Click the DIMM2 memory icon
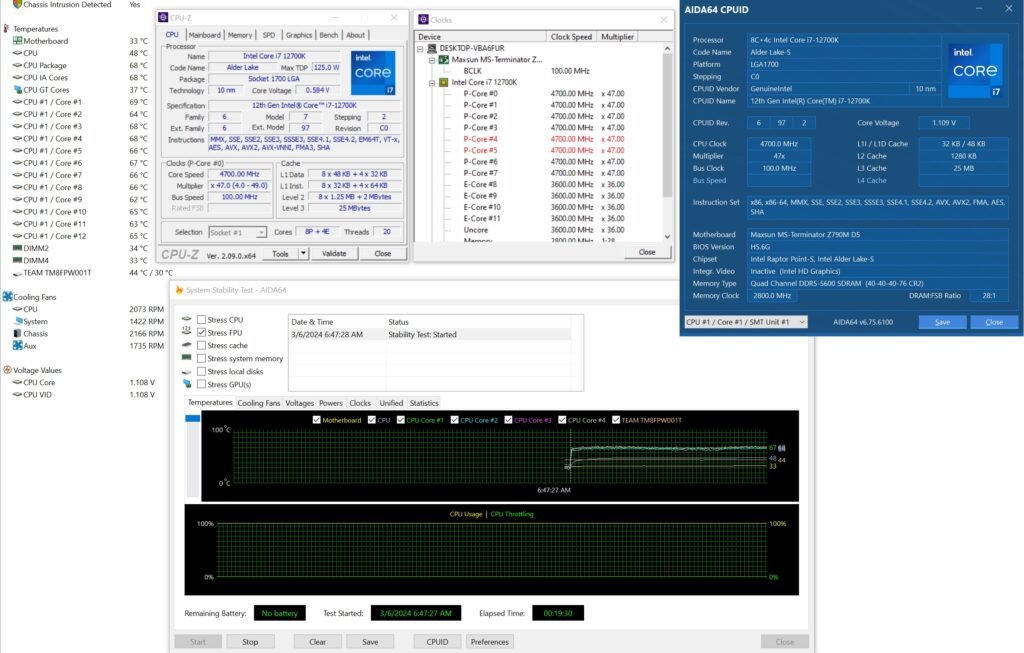 coord(18,248)
